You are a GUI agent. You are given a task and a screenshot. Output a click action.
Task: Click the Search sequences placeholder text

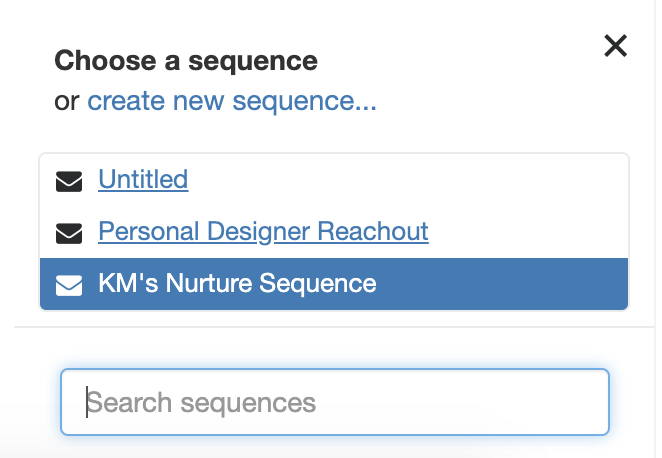(x=201, y=403)
